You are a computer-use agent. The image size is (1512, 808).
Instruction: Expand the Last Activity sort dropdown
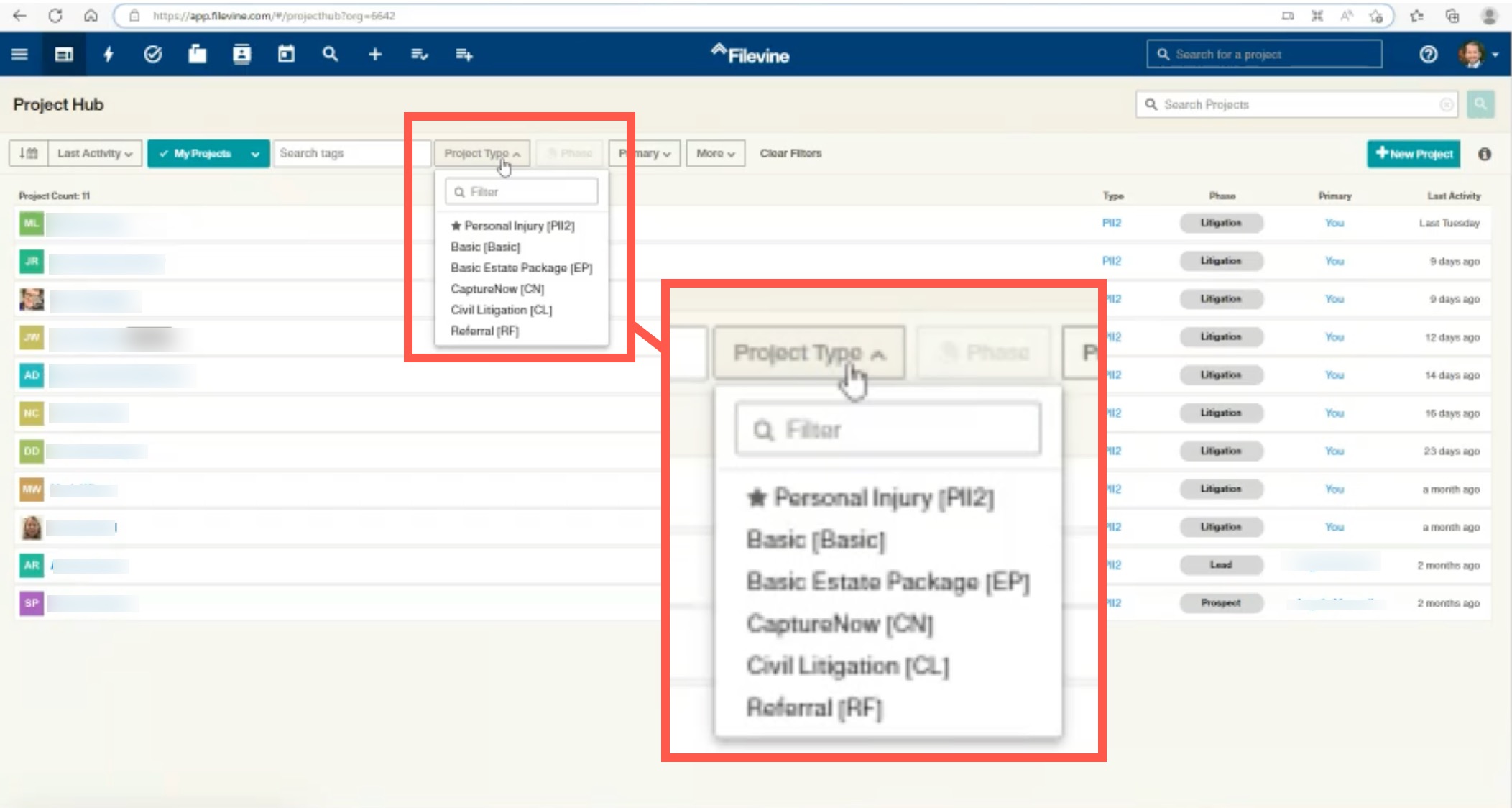tap(95, 154)
